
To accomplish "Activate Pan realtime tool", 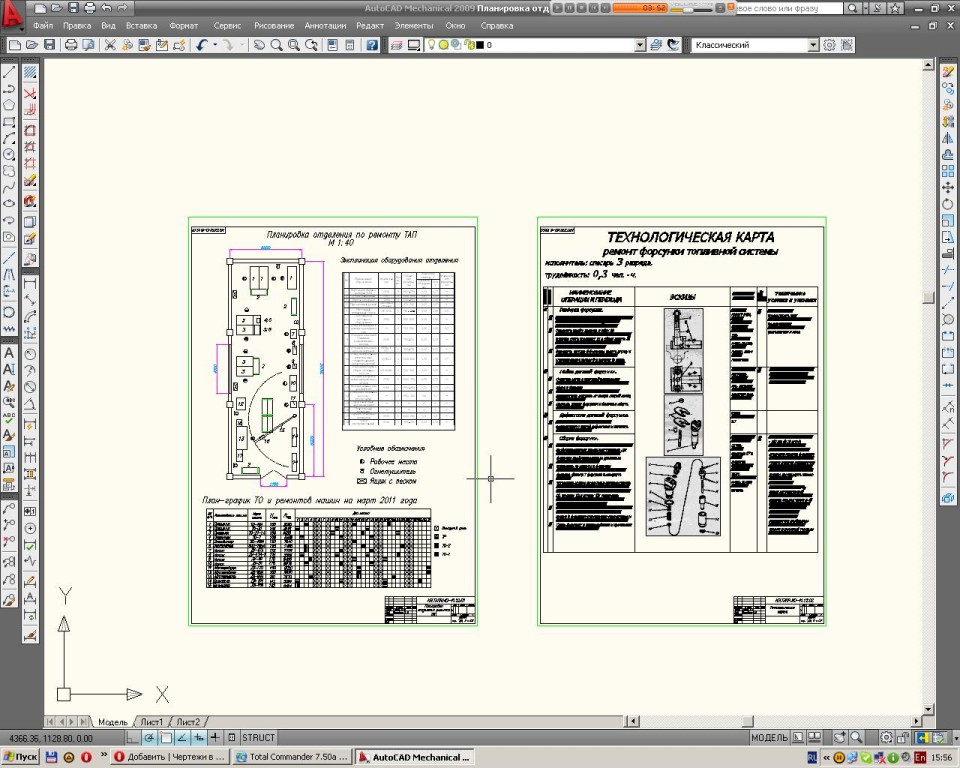I will click(x=260, y=45).
